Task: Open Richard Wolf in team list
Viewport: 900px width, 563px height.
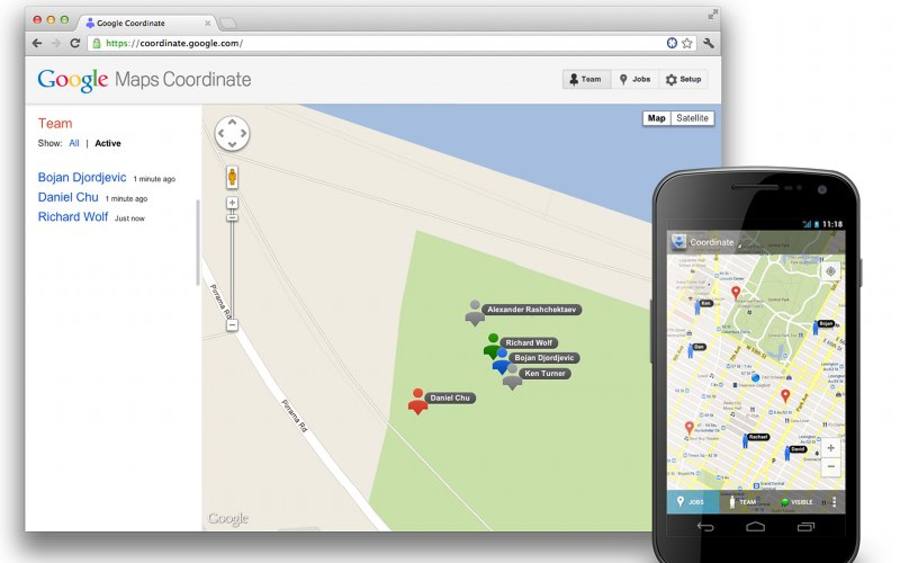Action: click(73, 217)
